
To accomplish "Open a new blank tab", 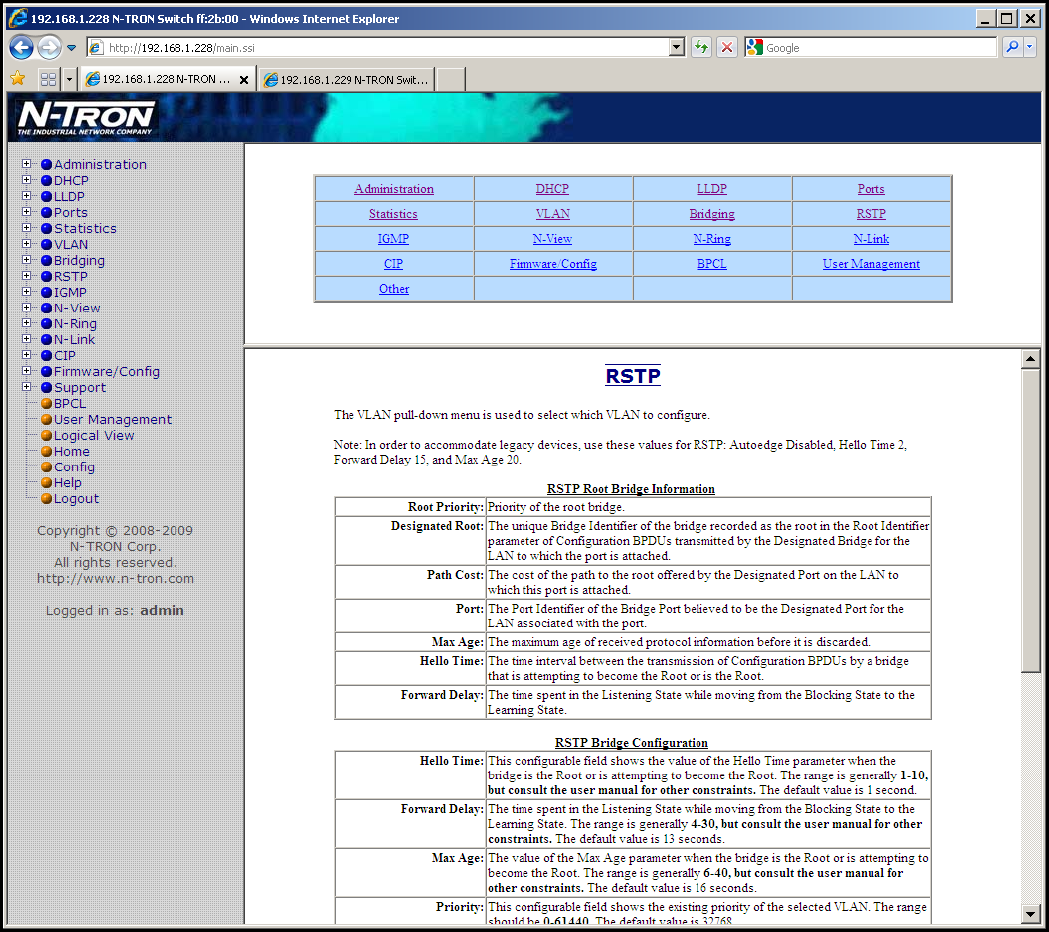I will click(x=450, y=80).
